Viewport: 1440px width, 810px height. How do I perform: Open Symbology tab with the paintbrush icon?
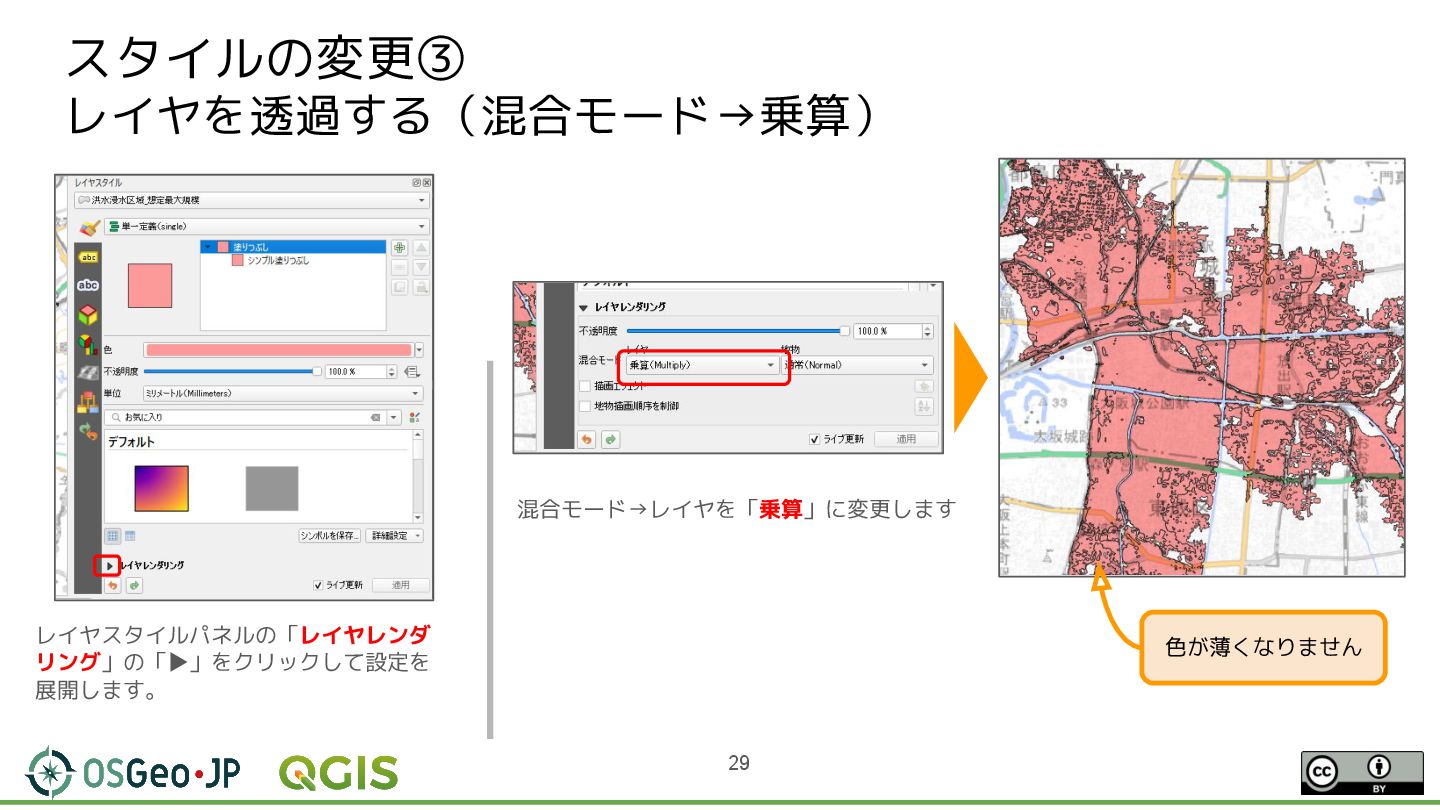pos(89,227)
